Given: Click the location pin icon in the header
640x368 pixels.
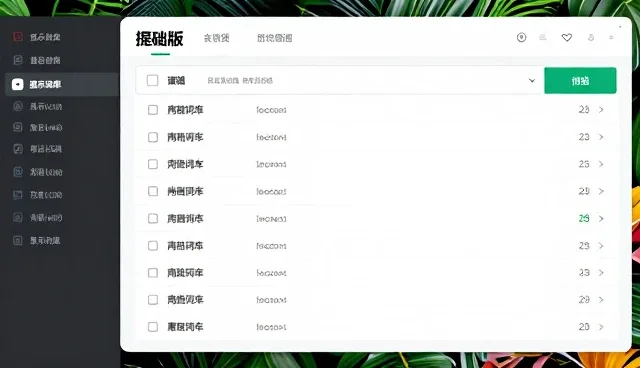Looking at the screenshot, I should (x=521, y=38).
